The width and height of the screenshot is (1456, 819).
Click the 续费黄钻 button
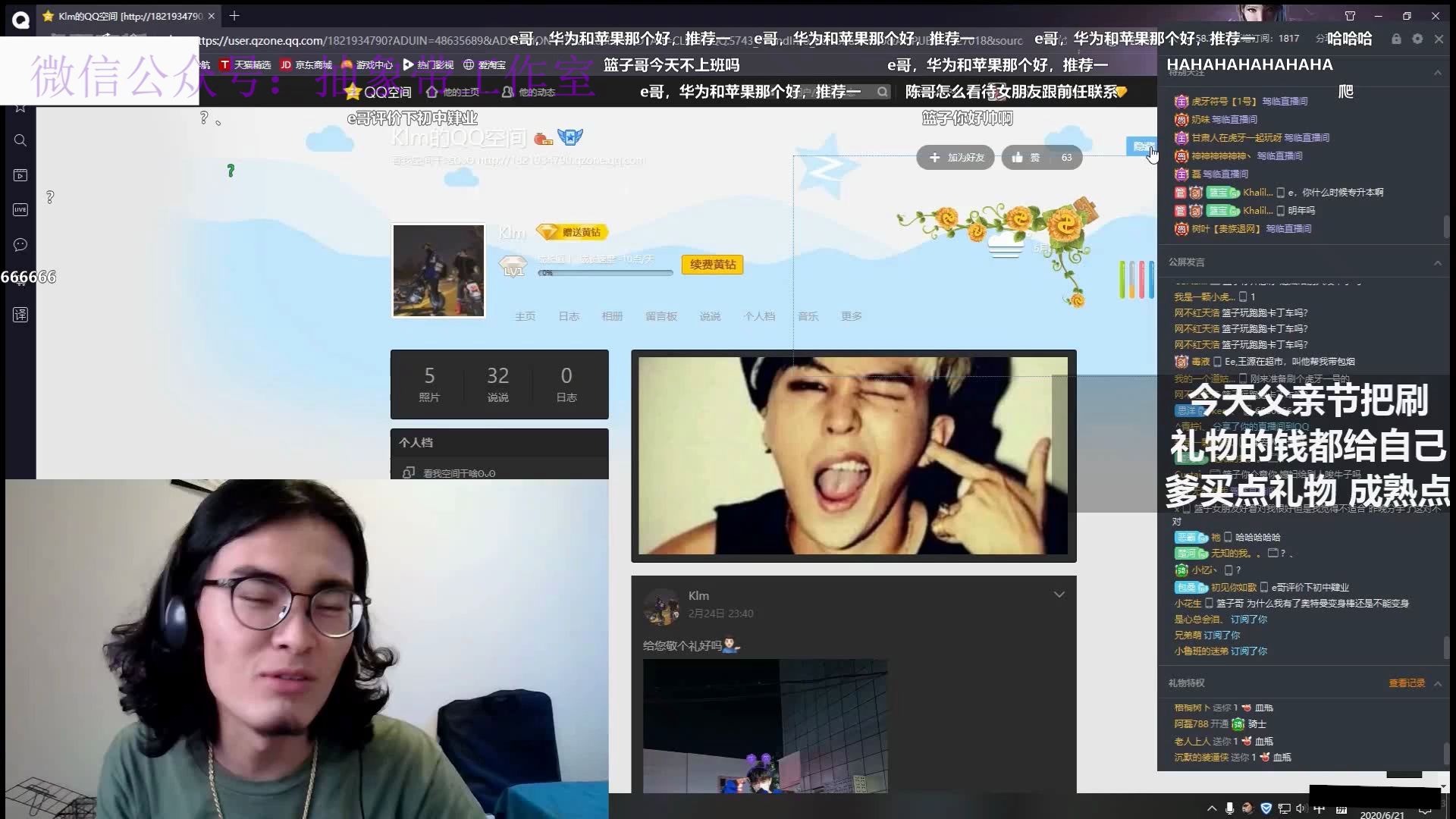coord(713,265)
